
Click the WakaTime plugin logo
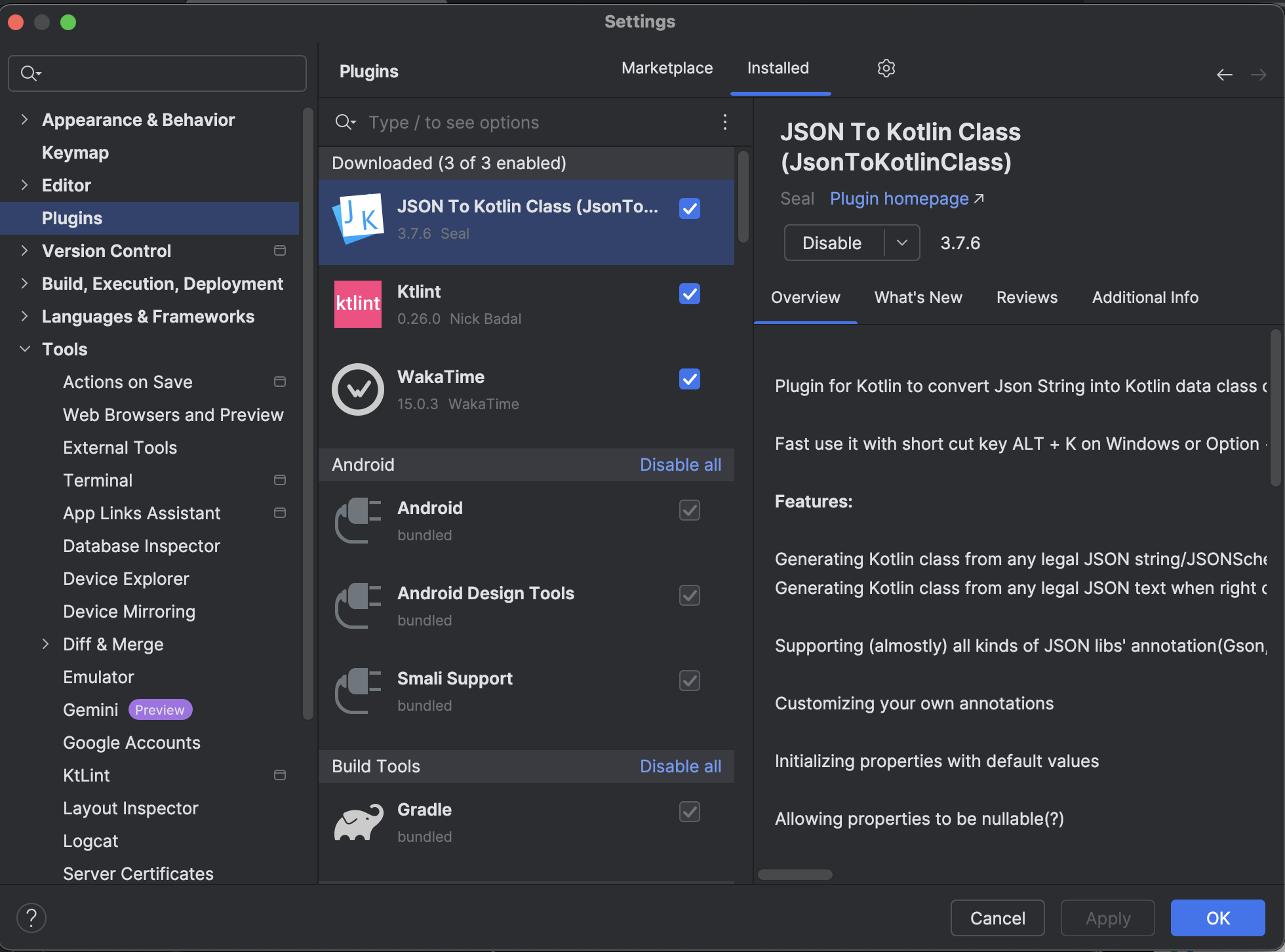[357, 389]
